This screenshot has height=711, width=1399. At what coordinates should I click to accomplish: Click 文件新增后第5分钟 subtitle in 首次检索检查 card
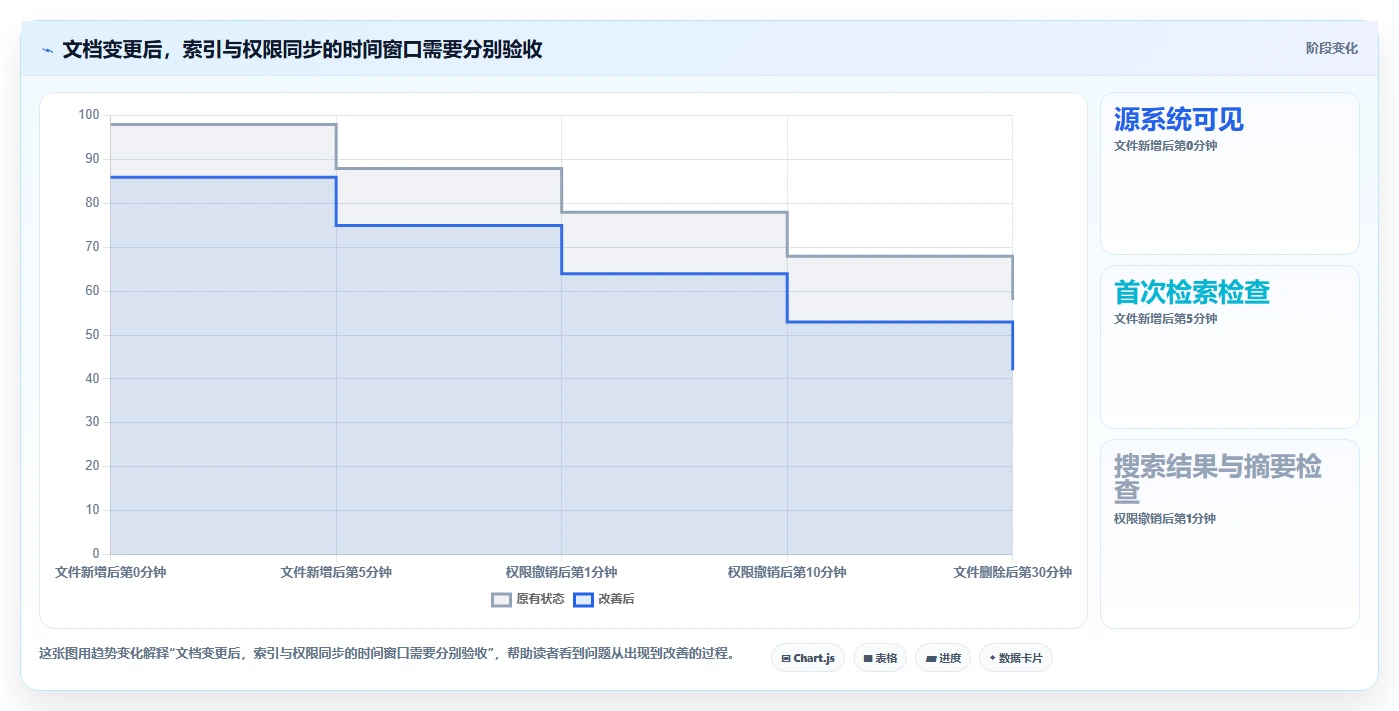pyautogui.click(x=1166, y=319)
